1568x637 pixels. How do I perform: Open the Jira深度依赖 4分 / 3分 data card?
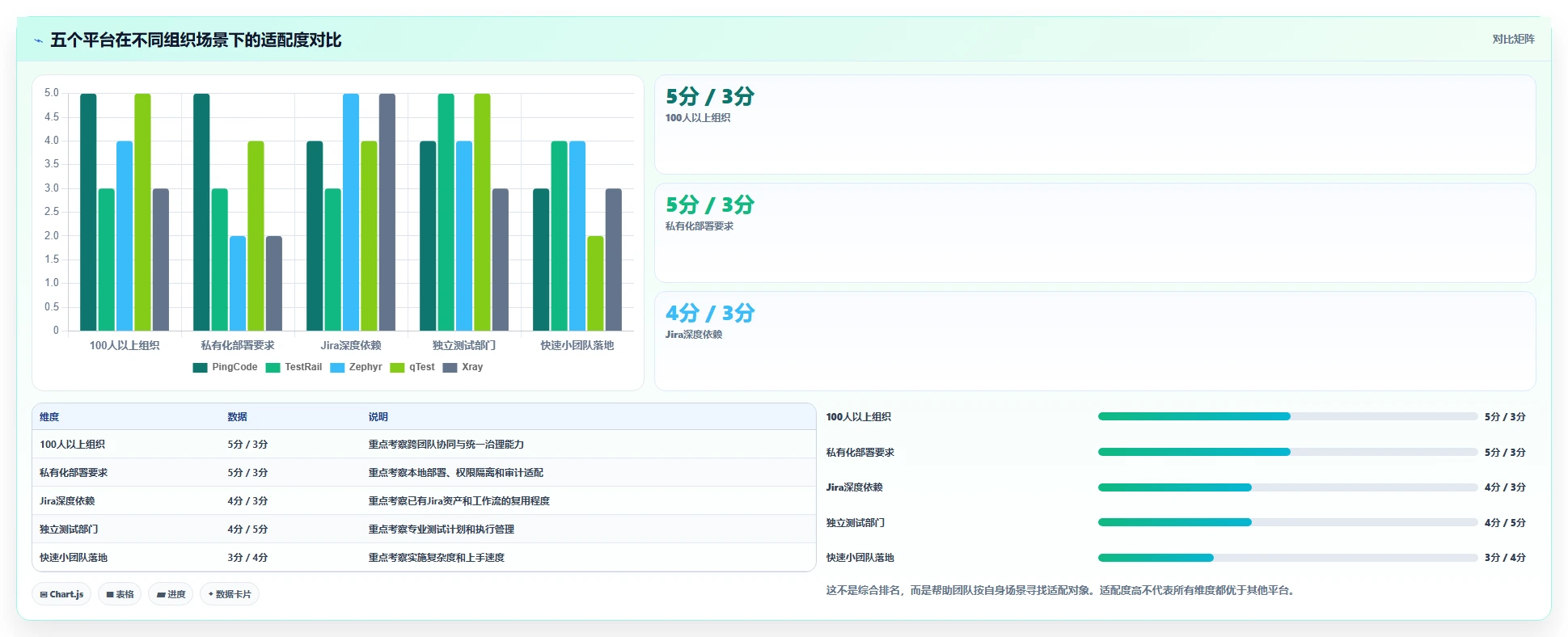pos(1095,341)
